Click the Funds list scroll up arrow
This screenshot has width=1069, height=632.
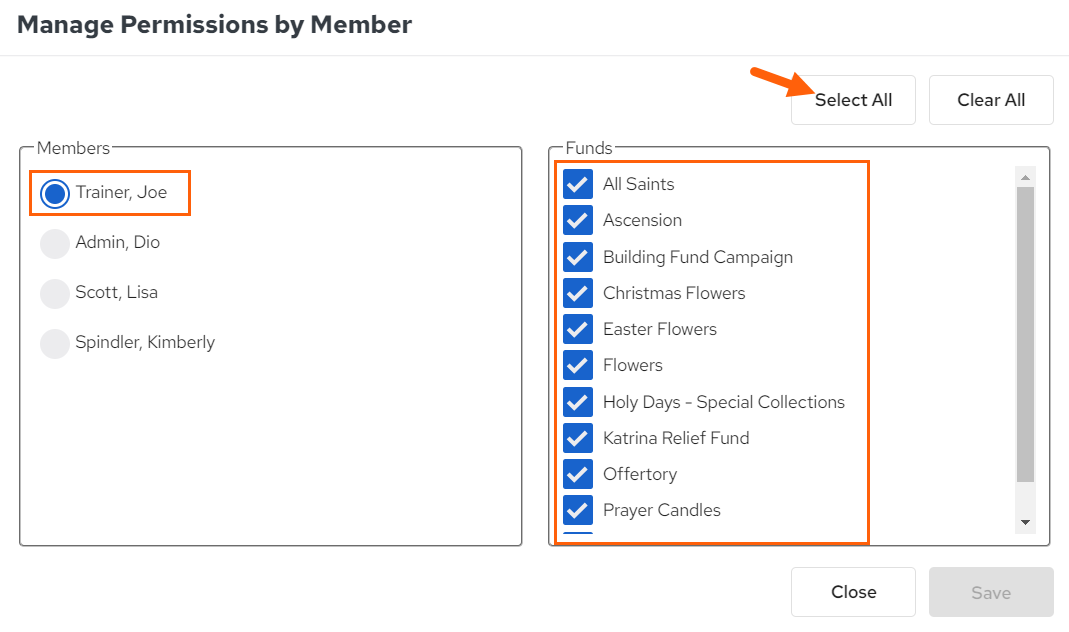1025,177
